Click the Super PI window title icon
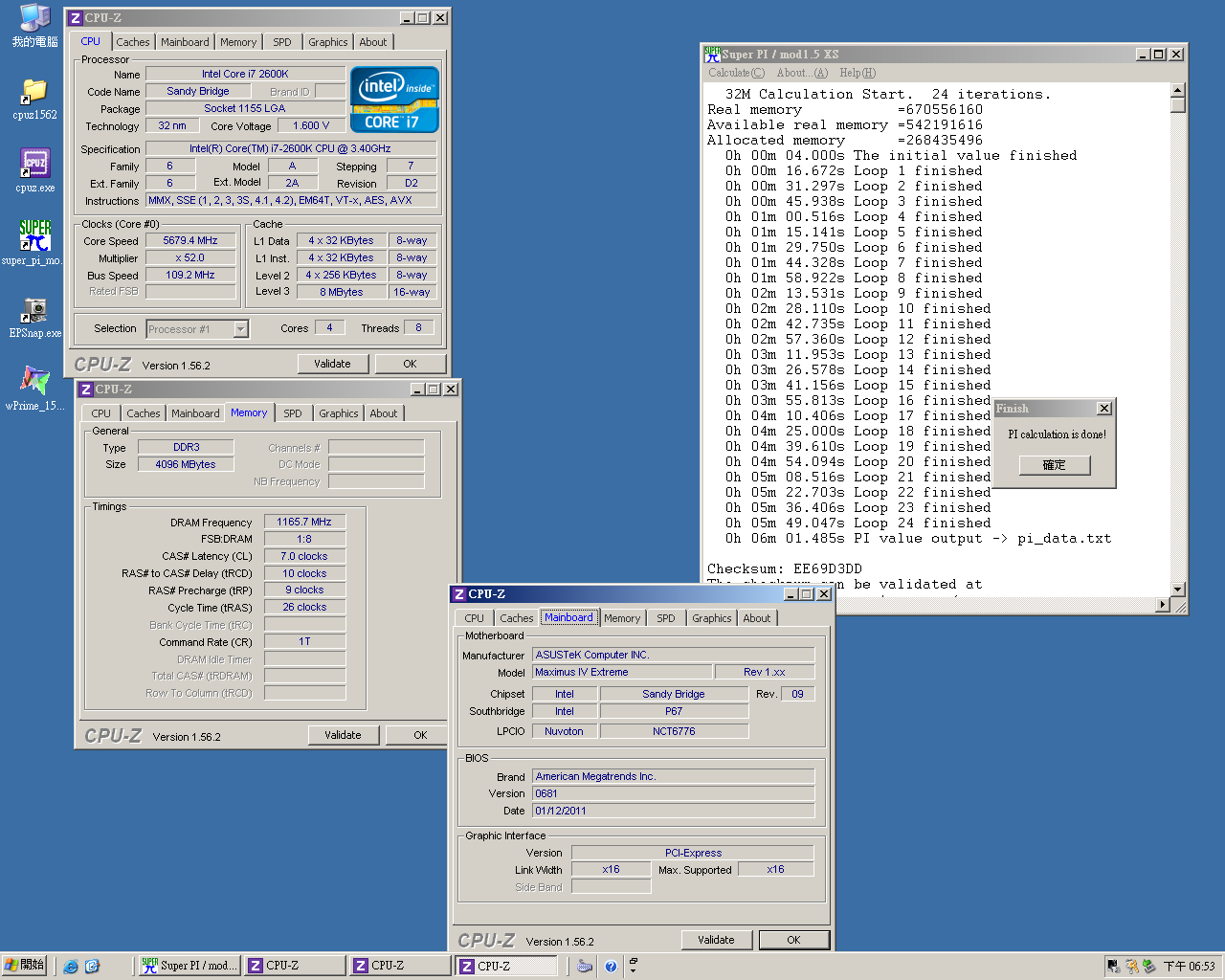 (712, 55)
